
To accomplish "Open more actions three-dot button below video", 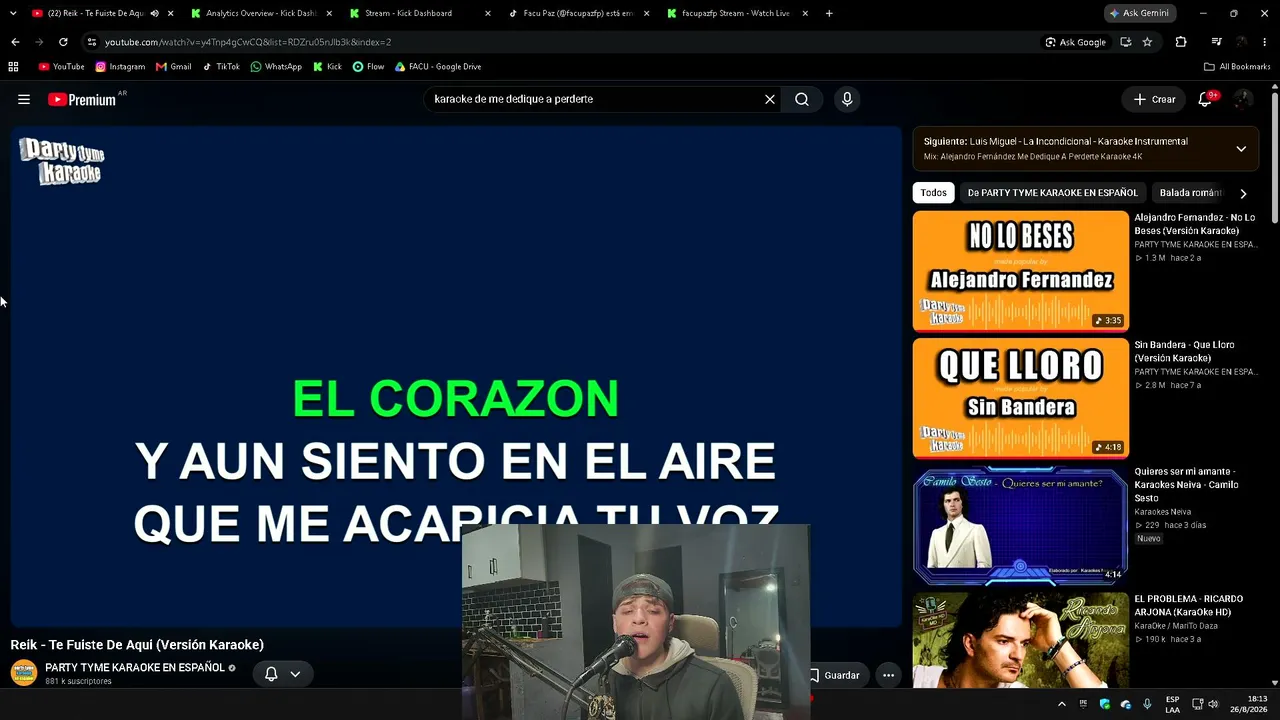I will (888, 675).
